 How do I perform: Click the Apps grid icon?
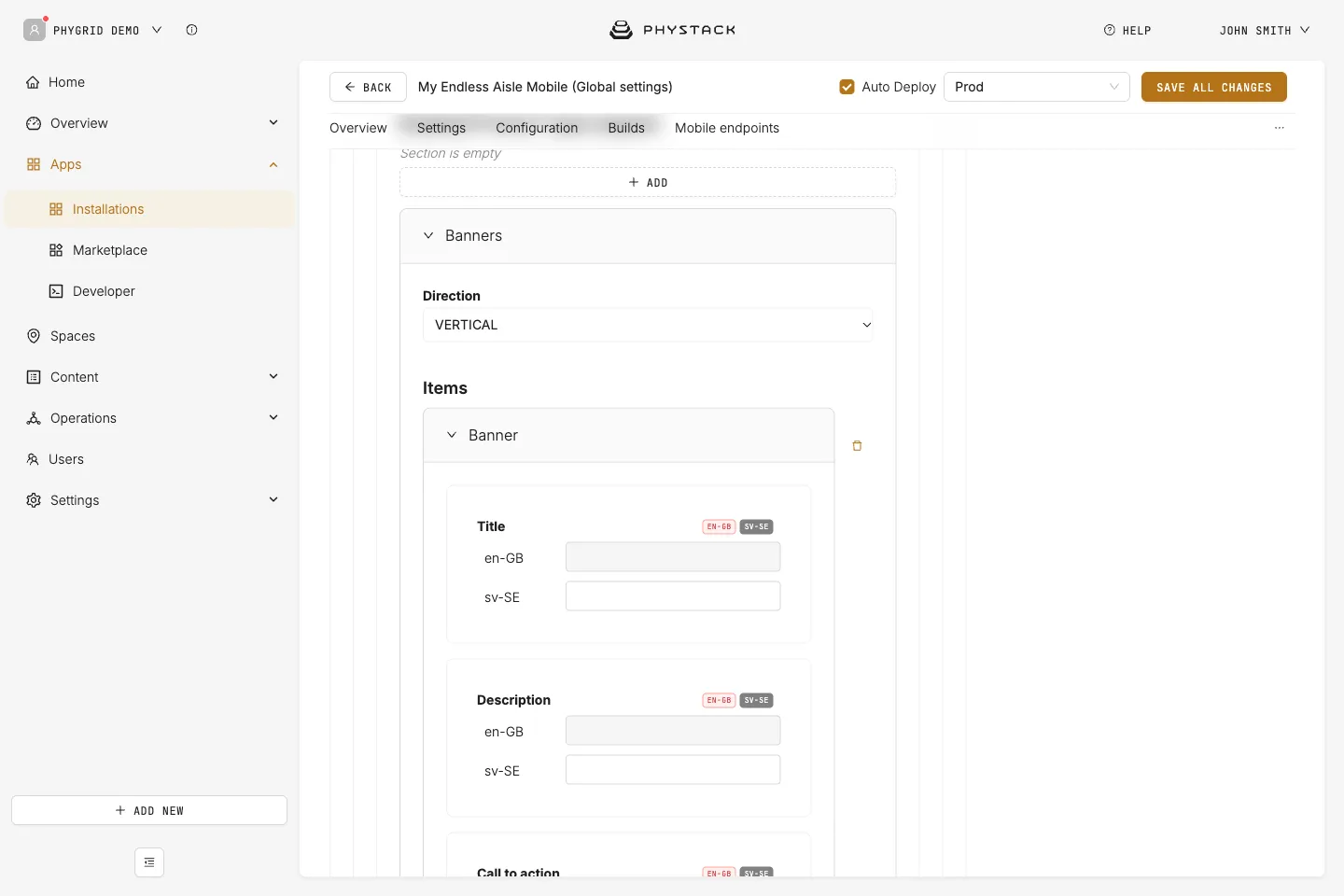coord(34,164)
